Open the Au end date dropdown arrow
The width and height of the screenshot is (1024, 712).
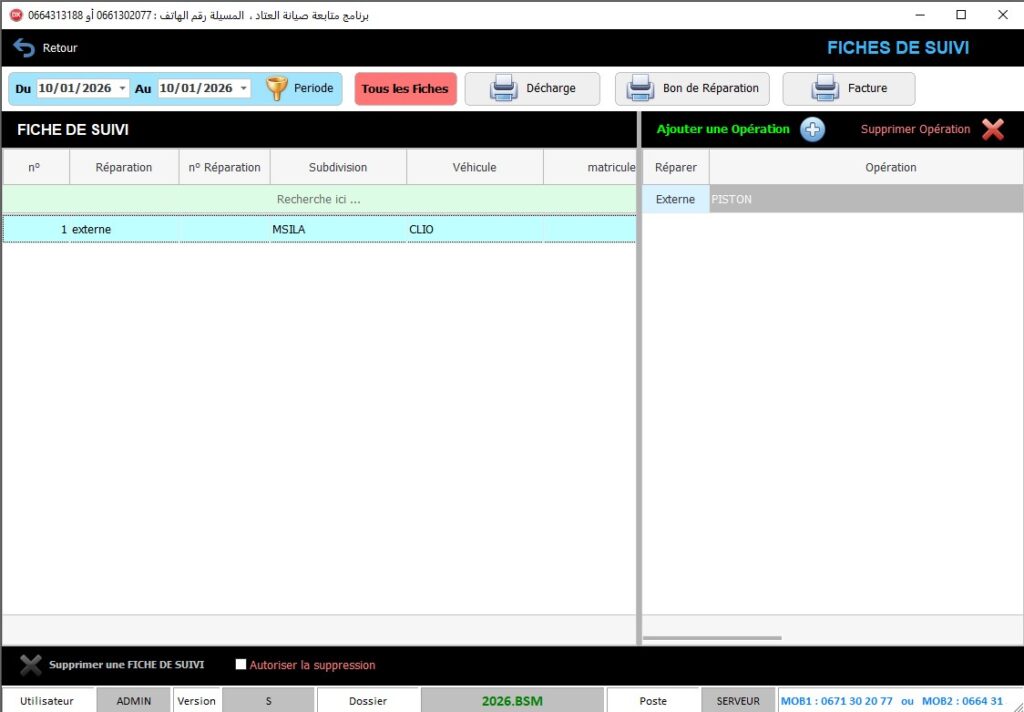pyautogui.click(x=244, y=89)
